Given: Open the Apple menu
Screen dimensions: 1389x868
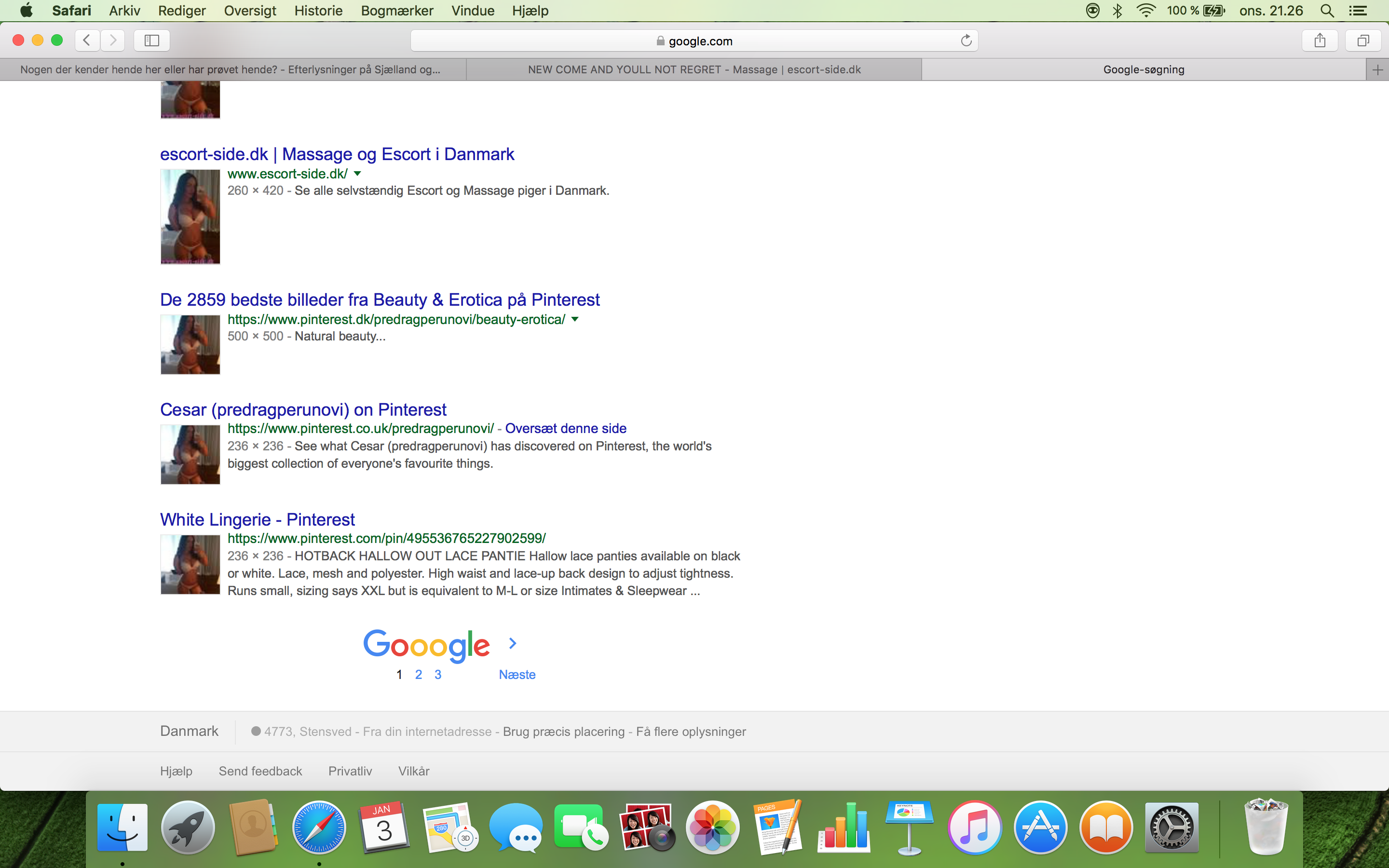Looking at the screenshot, I should click(x=27, y=10).
